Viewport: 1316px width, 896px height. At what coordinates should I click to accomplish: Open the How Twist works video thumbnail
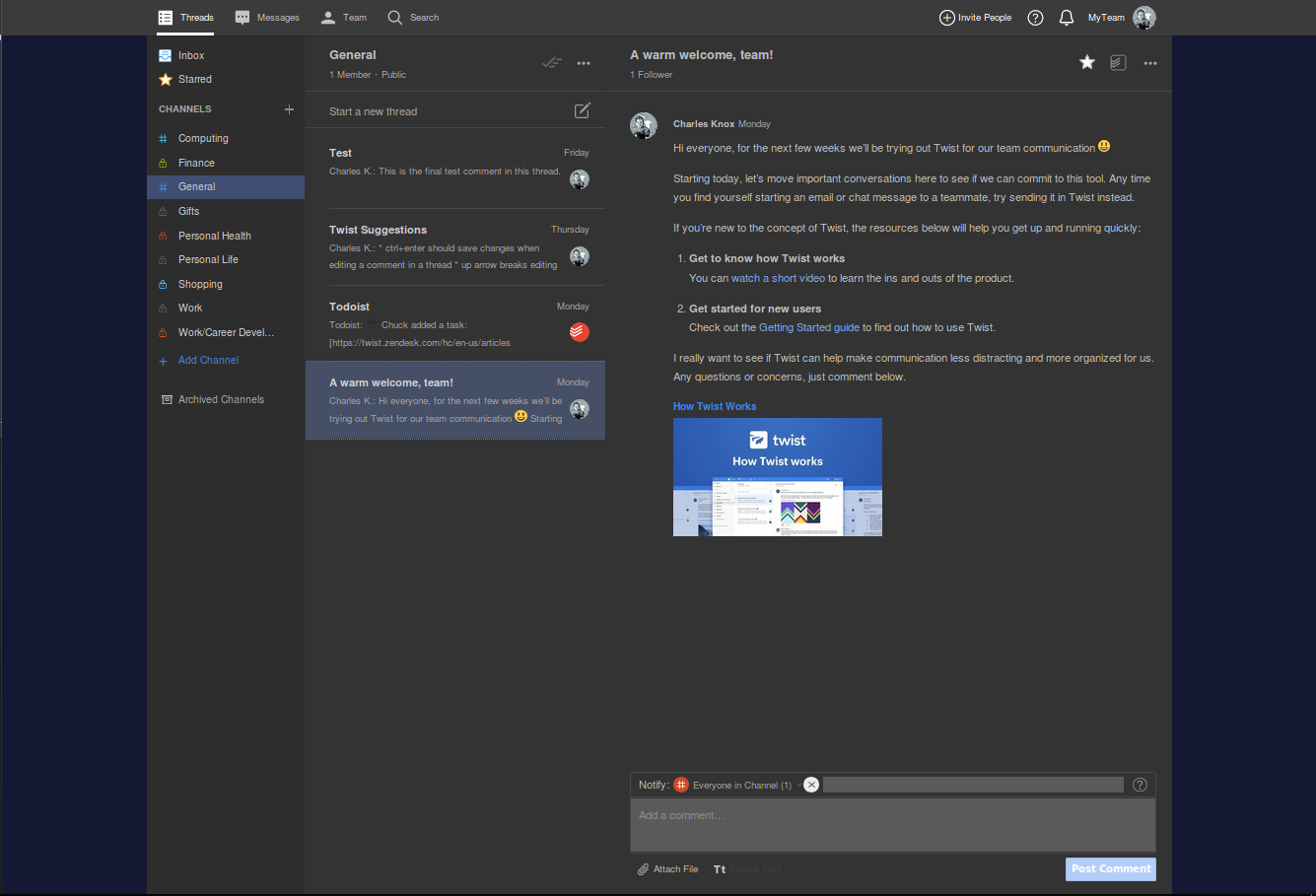pos(778,477)
